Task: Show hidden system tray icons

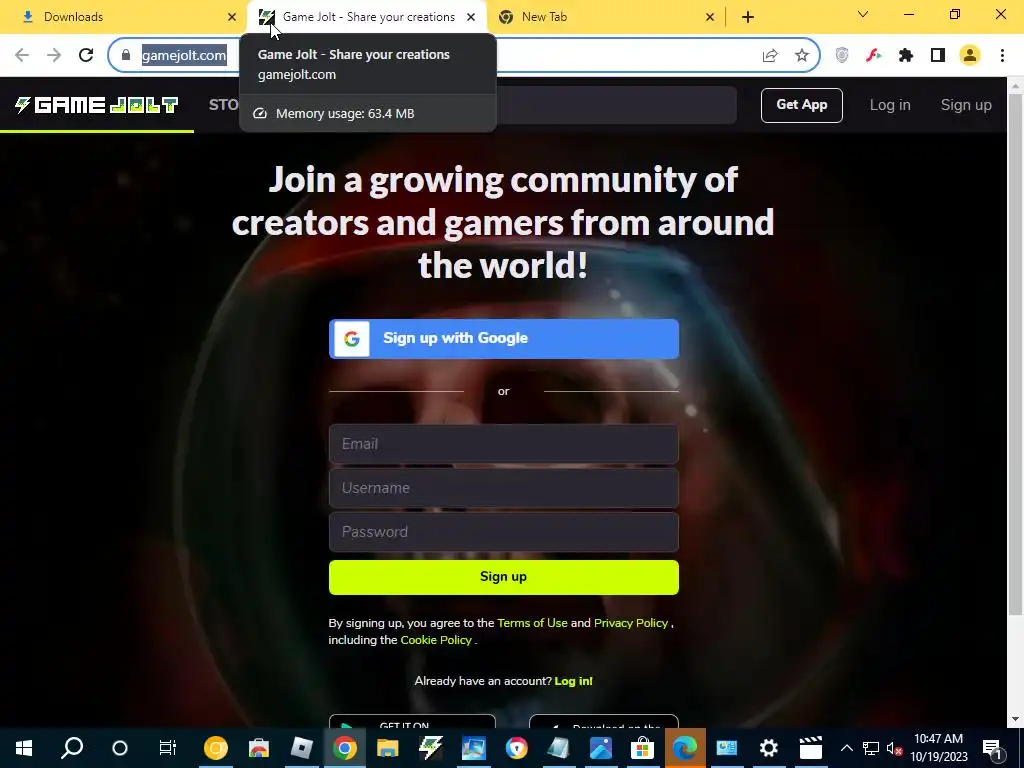Action: point(846,748)
